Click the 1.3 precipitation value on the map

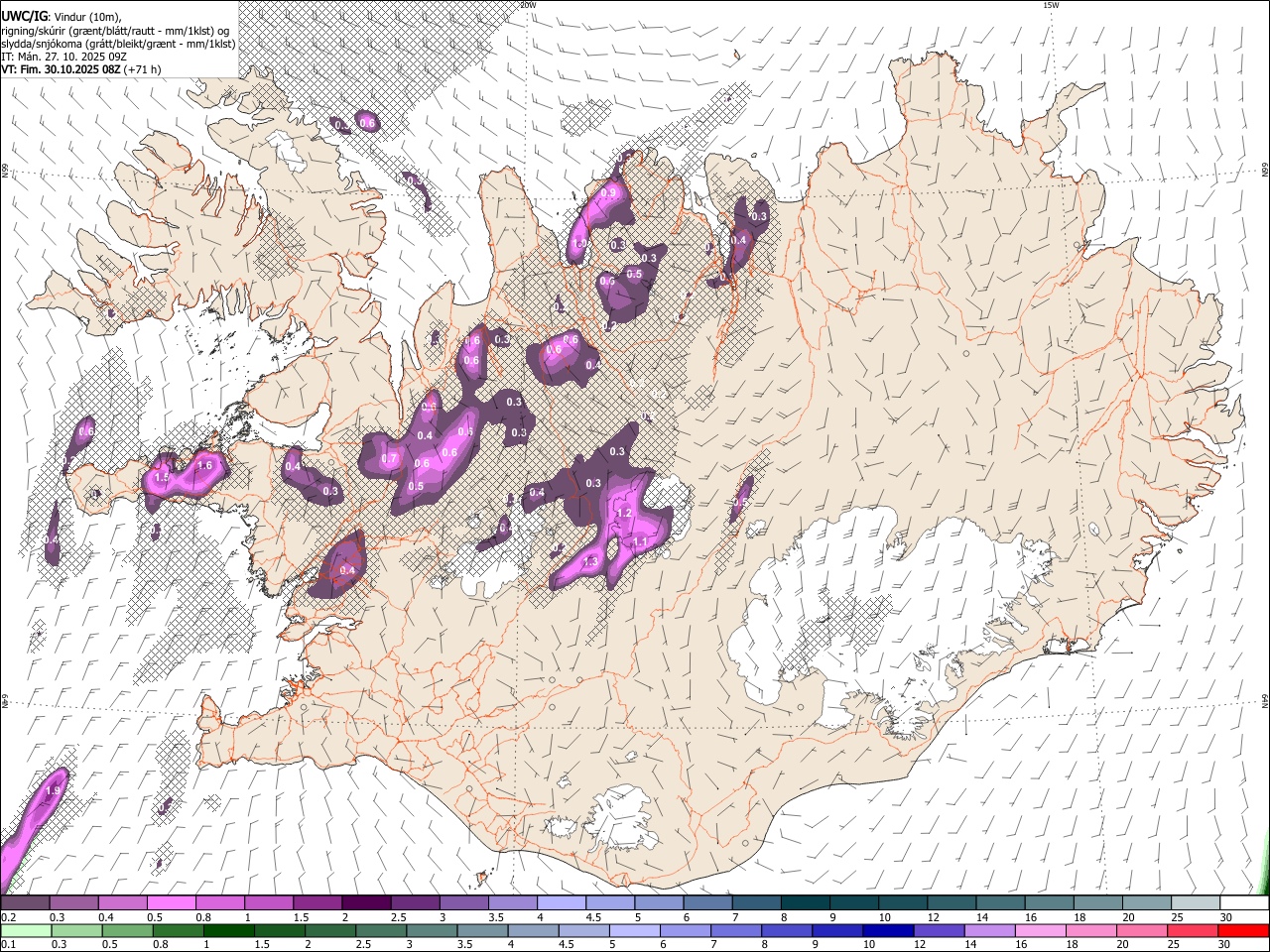click(590, 561)
